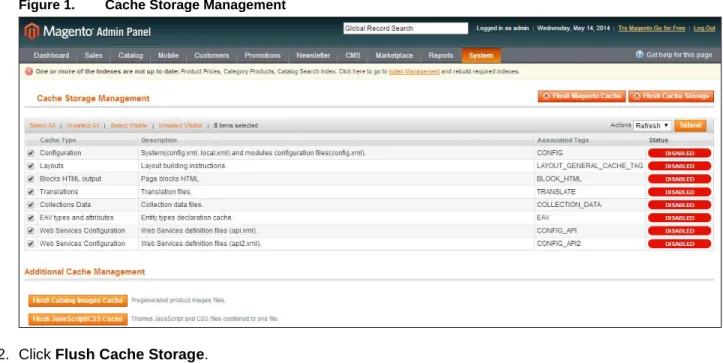Open the Dashboard menu
This screenshot has width=723, height=363.
(51, 55)
